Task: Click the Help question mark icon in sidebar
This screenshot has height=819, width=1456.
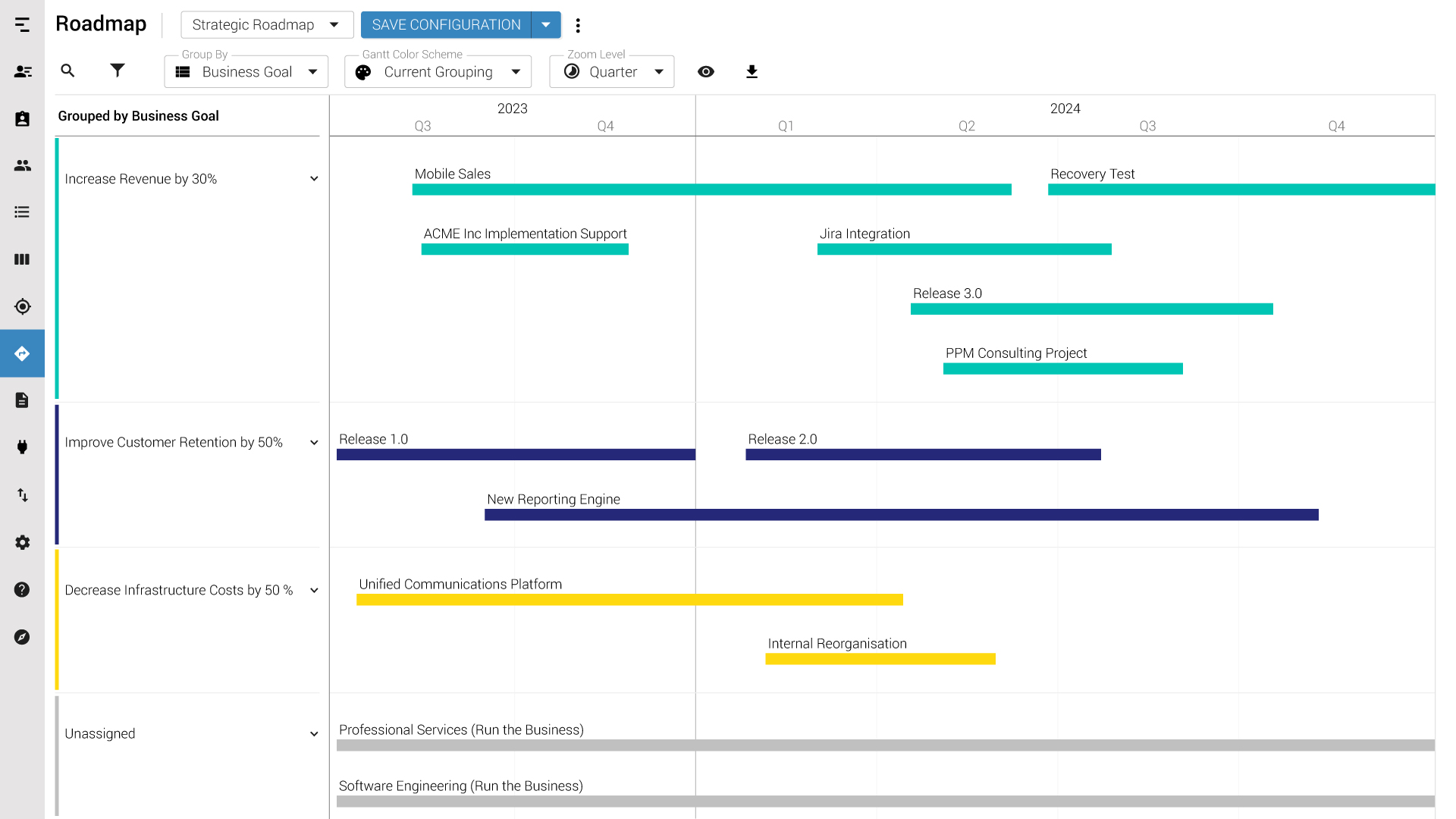Action: 22,590
